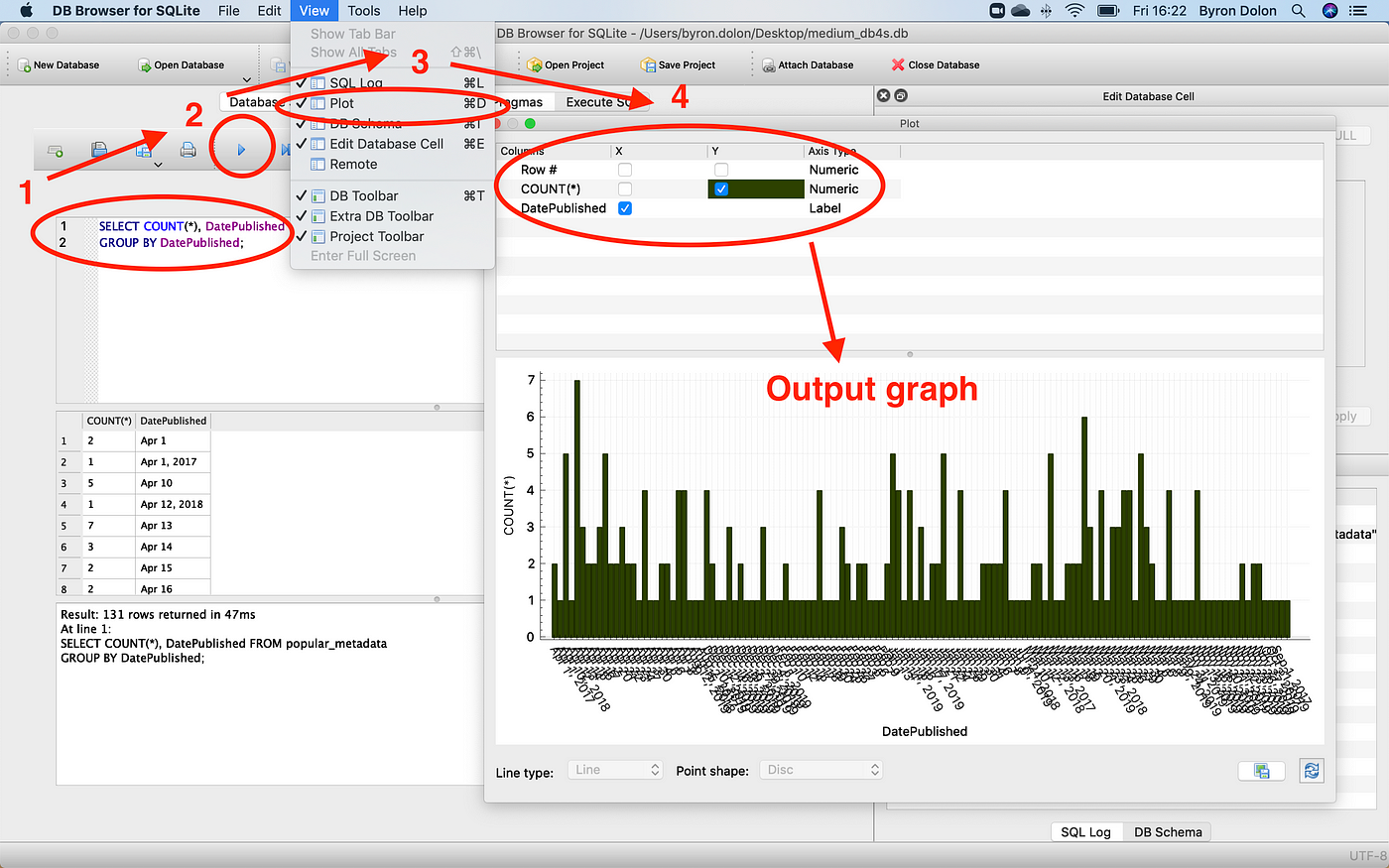Click the Apr 12, 2018 result cell

pos(174,505)
